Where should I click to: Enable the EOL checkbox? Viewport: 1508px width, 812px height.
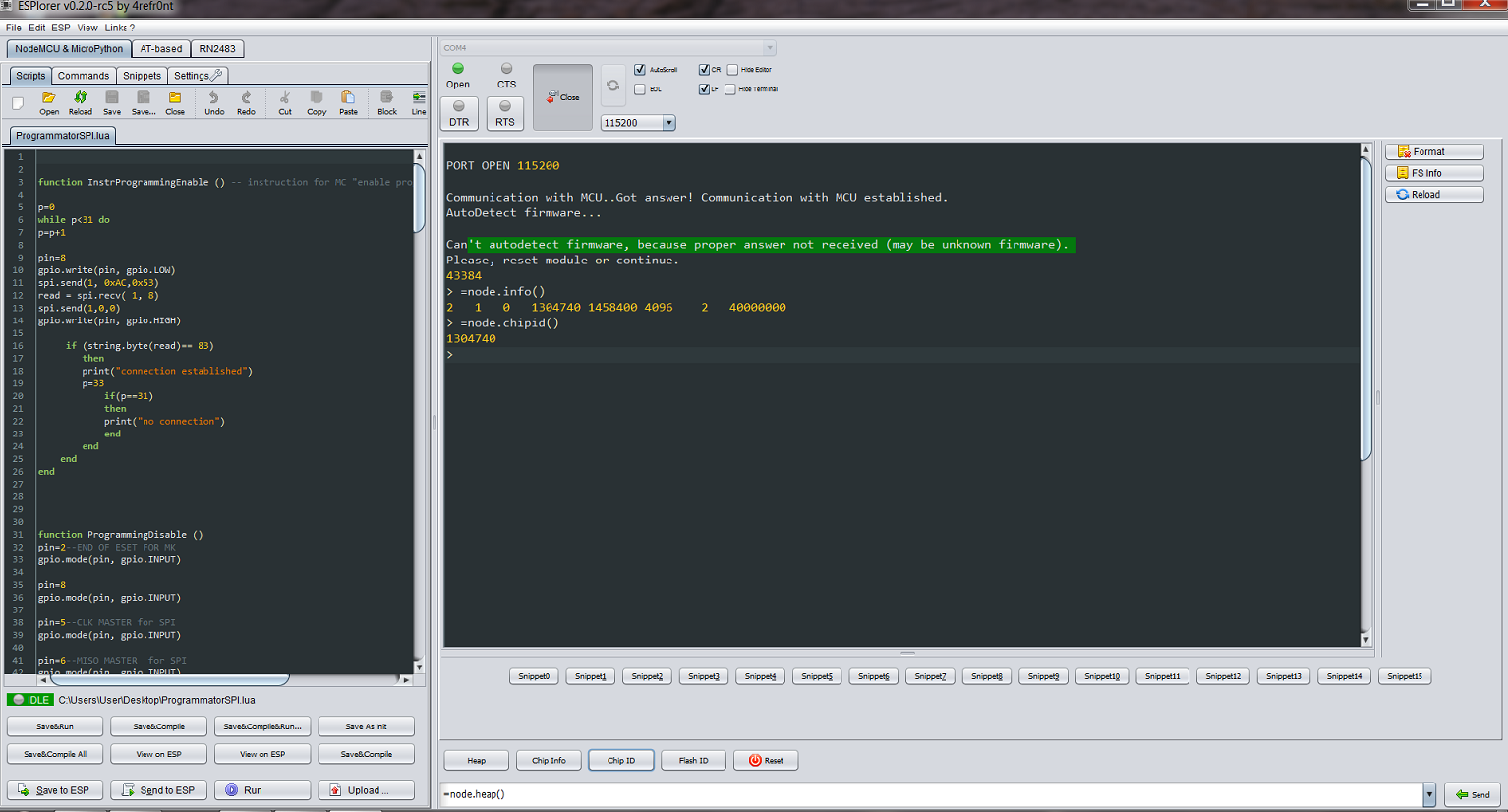point(640,89)
